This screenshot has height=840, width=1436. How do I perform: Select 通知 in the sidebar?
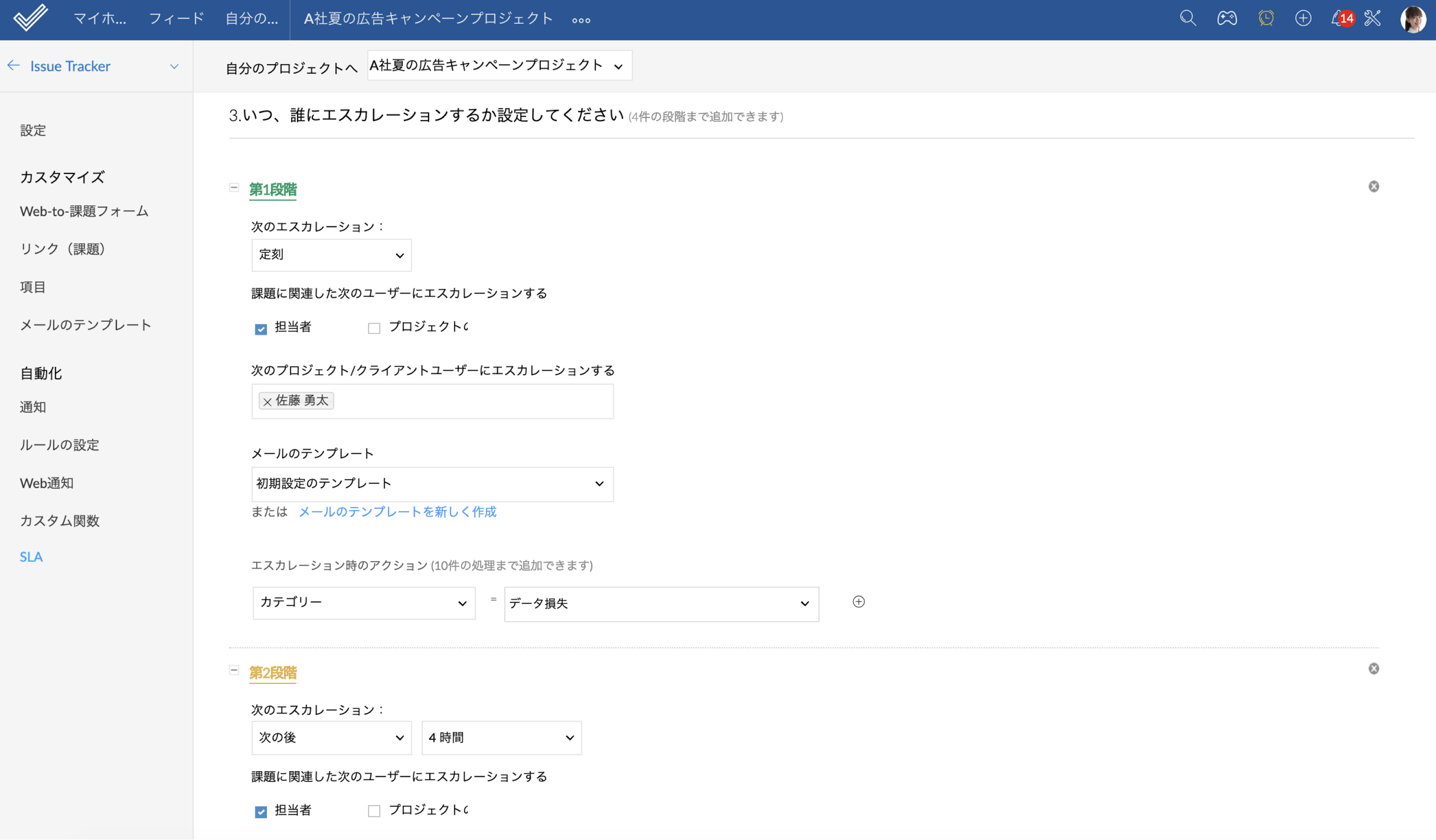coord(33,407)
